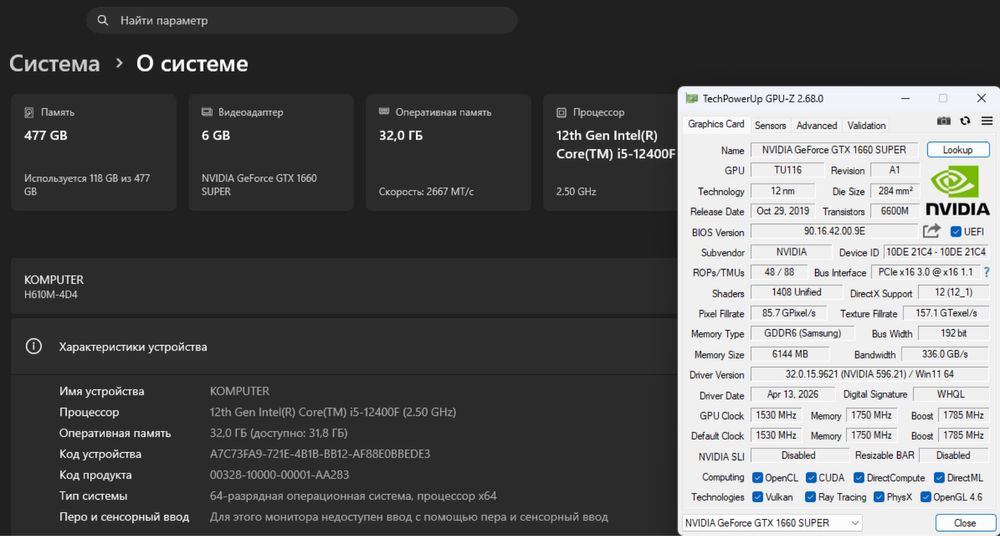Click the NVIDIA logo in GPU-Z

click(x=957, y=190)
